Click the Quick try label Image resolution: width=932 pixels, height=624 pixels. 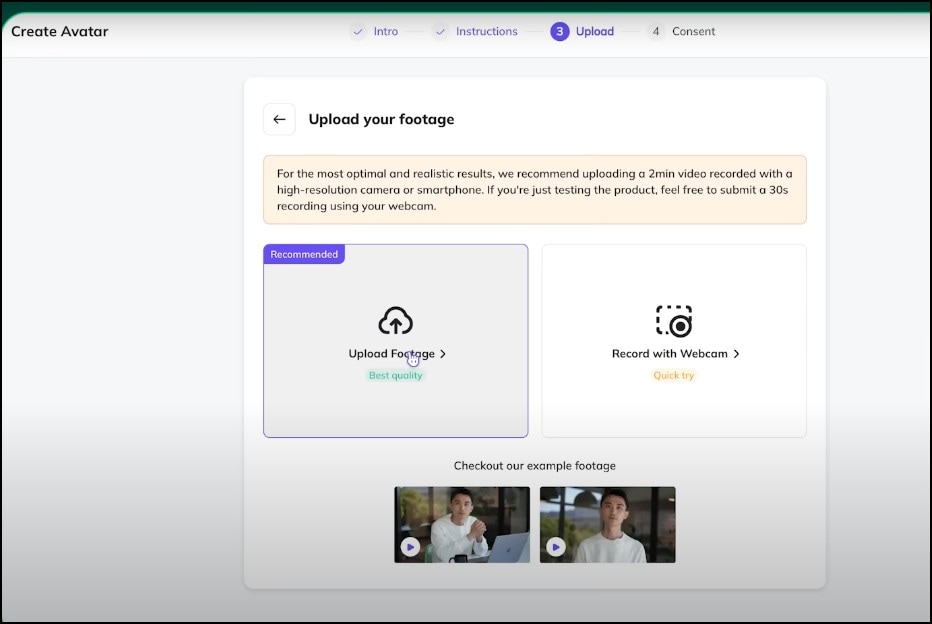click(673, 376)
